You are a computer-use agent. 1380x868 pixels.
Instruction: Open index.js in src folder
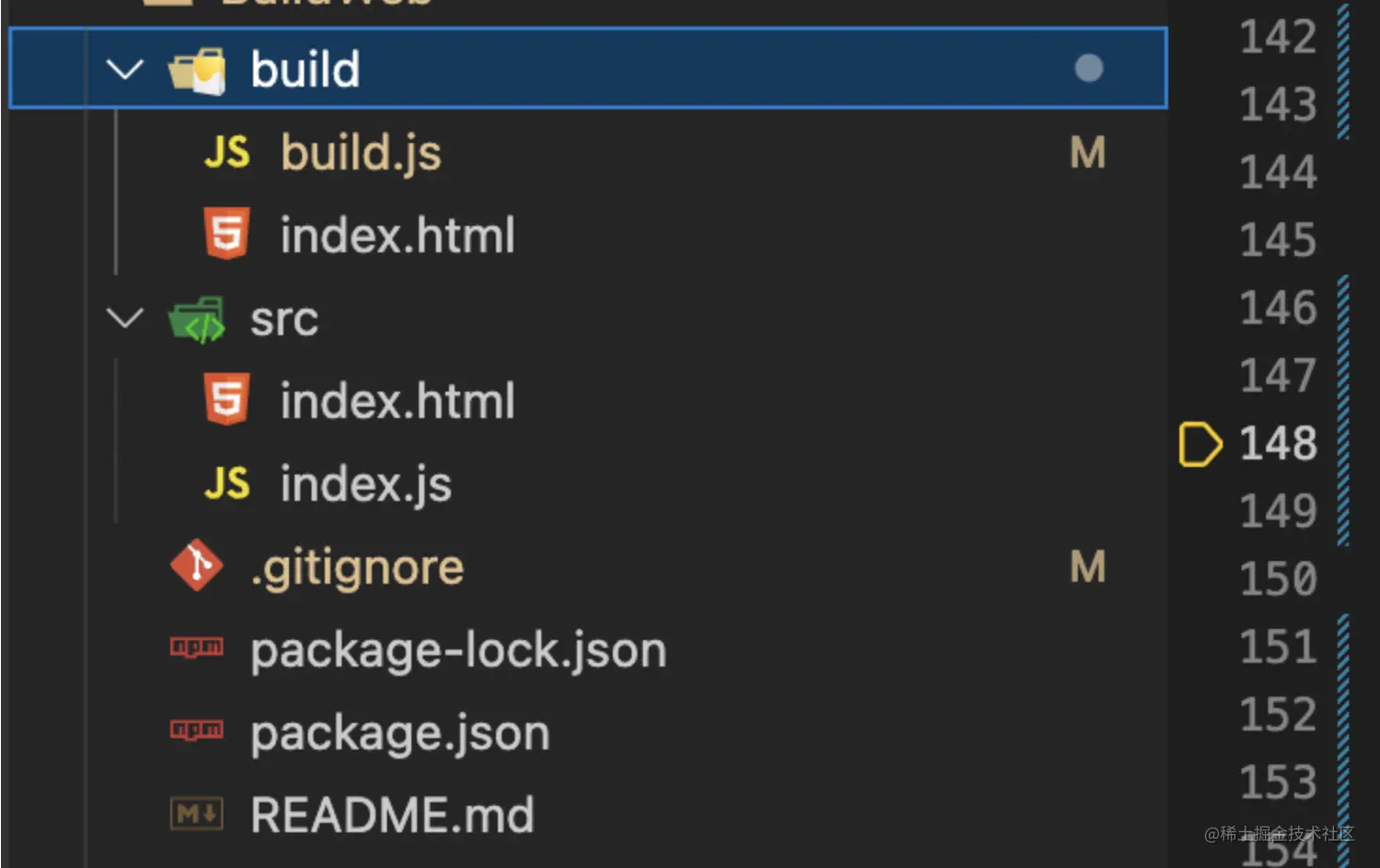tap(365, 484)
